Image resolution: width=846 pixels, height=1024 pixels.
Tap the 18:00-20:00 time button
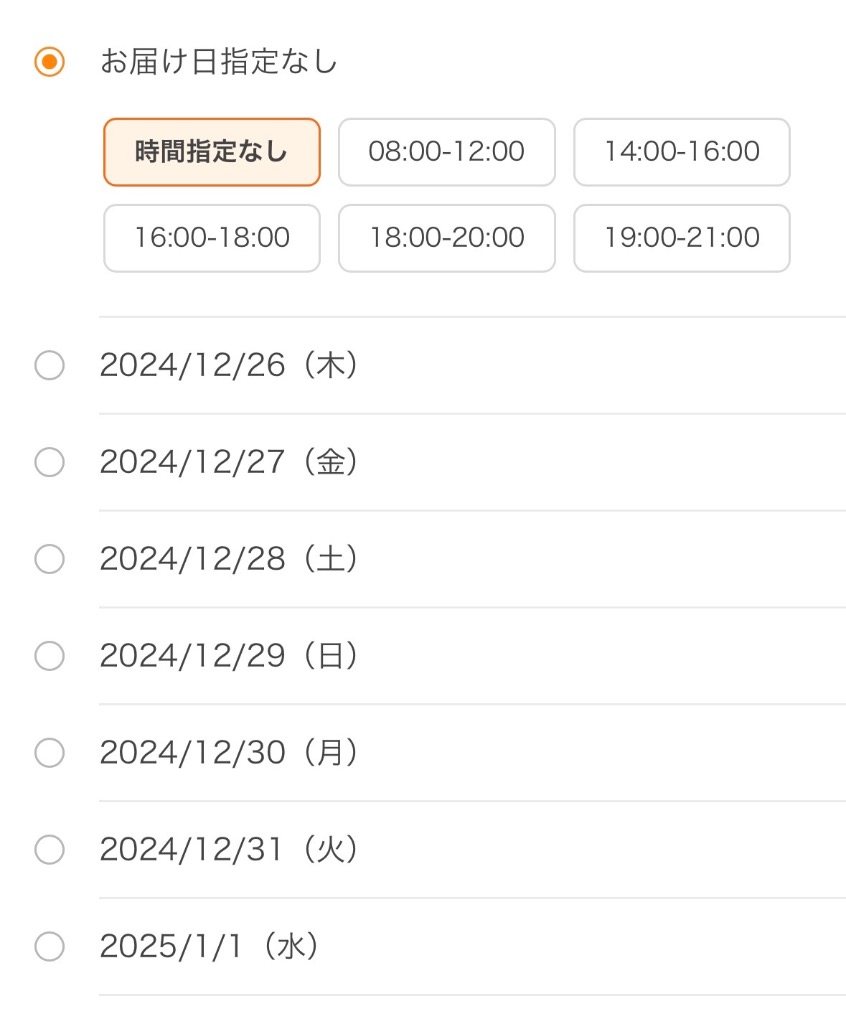point(446,238)
